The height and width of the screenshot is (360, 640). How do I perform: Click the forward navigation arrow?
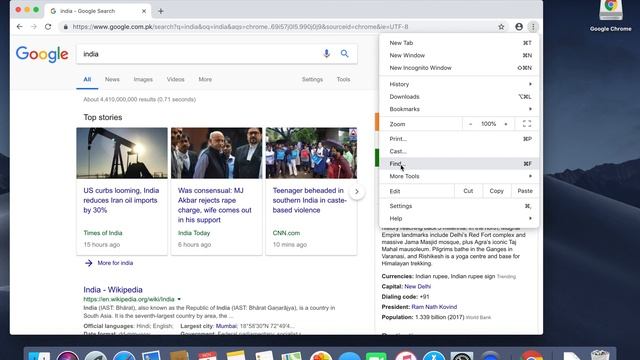[34, 27]
